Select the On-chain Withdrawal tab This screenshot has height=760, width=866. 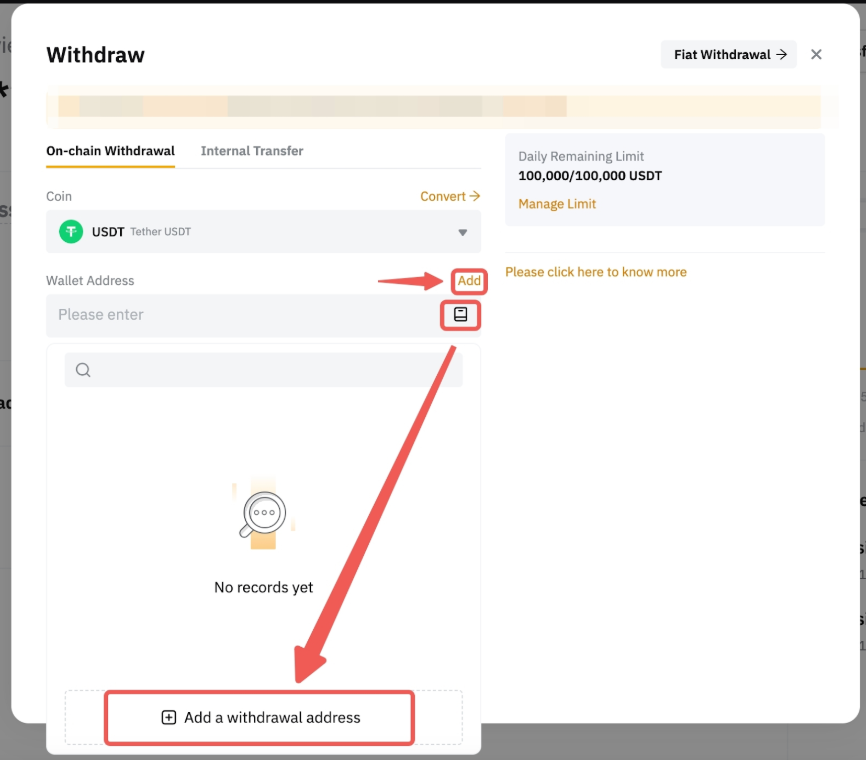pos(110,151)
